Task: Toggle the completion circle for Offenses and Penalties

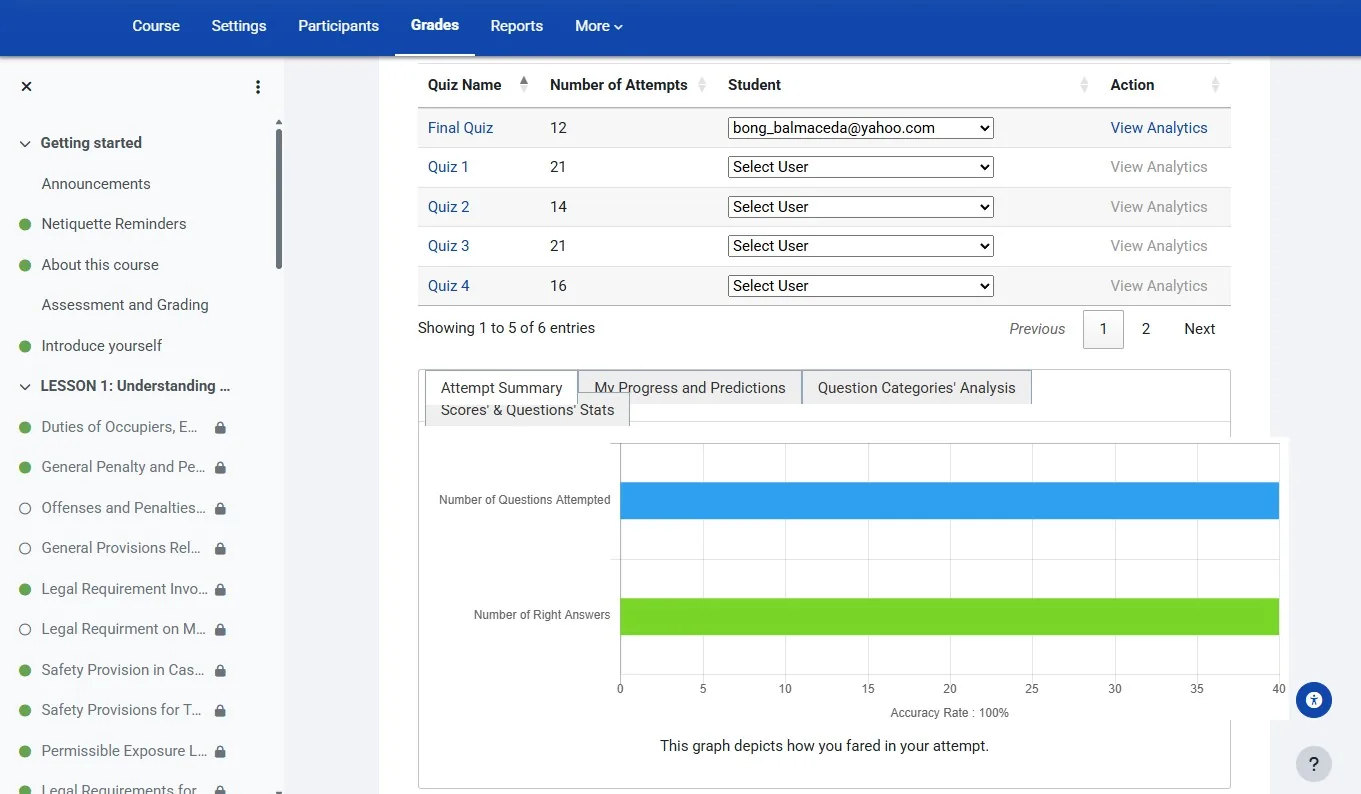Action: point(26,507)
